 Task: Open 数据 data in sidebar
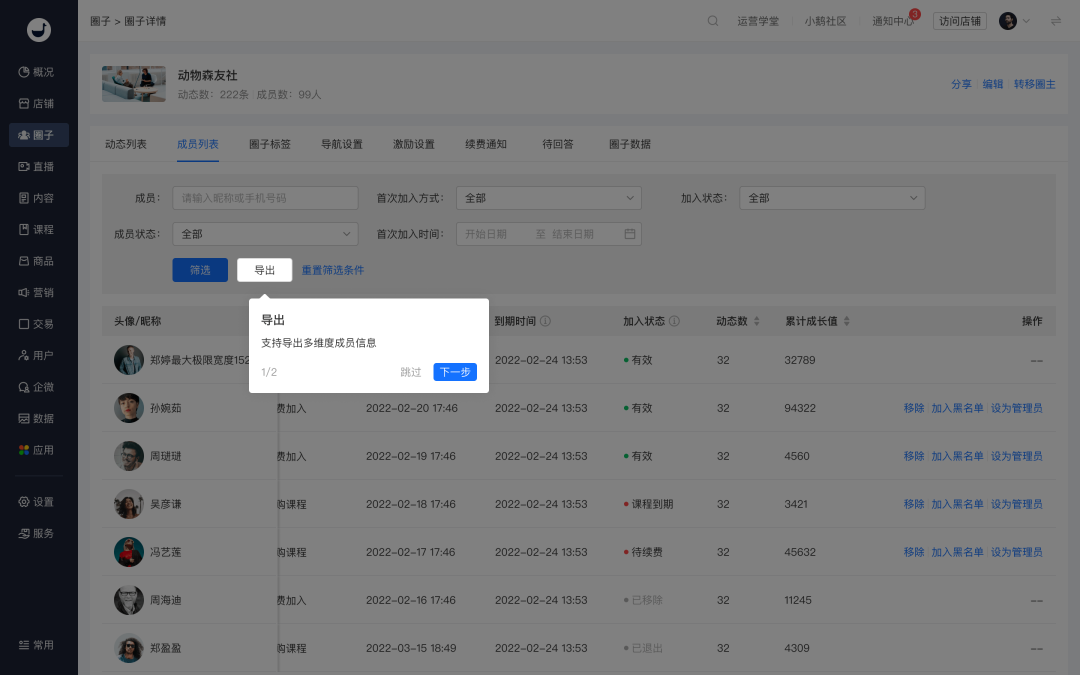[x=36, y=419]
